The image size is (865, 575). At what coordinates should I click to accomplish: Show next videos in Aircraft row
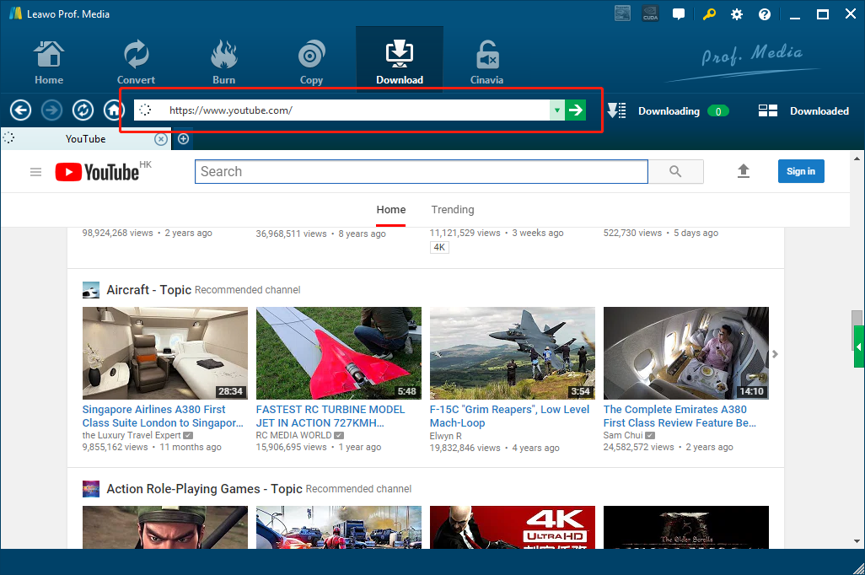(x=775, y=354)
